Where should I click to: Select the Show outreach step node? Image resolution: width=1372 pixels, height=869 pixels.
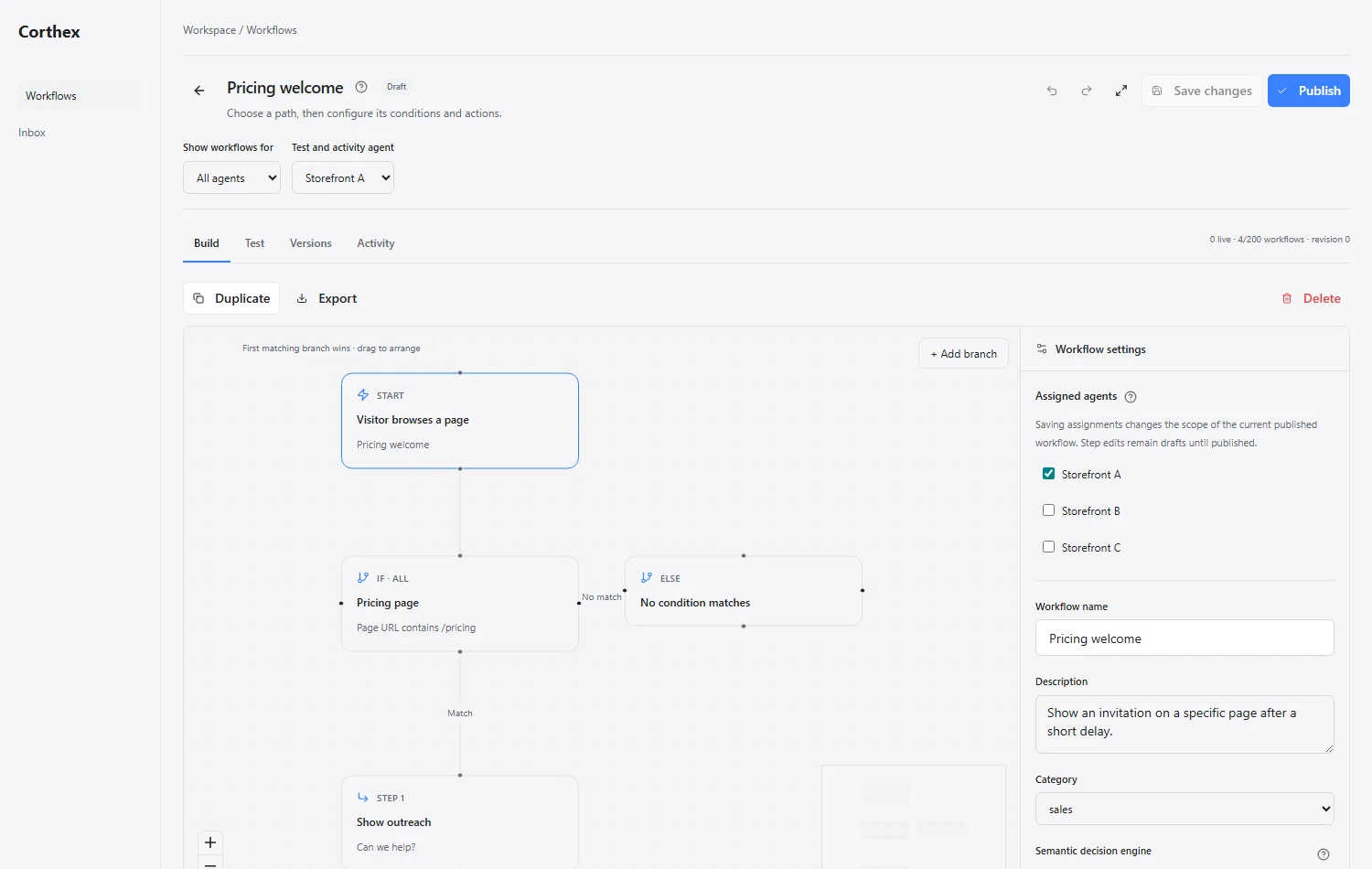[x=460, y=822]
